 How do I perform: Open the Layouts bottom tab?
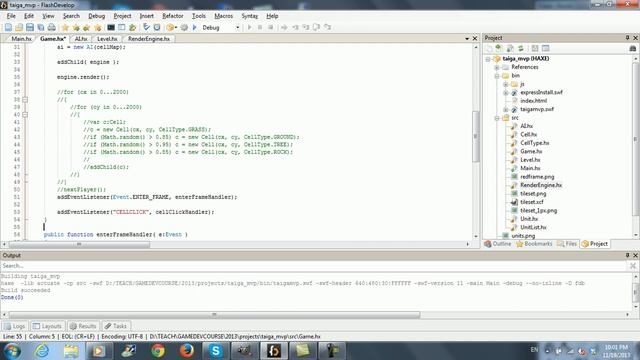coord(47,326)
